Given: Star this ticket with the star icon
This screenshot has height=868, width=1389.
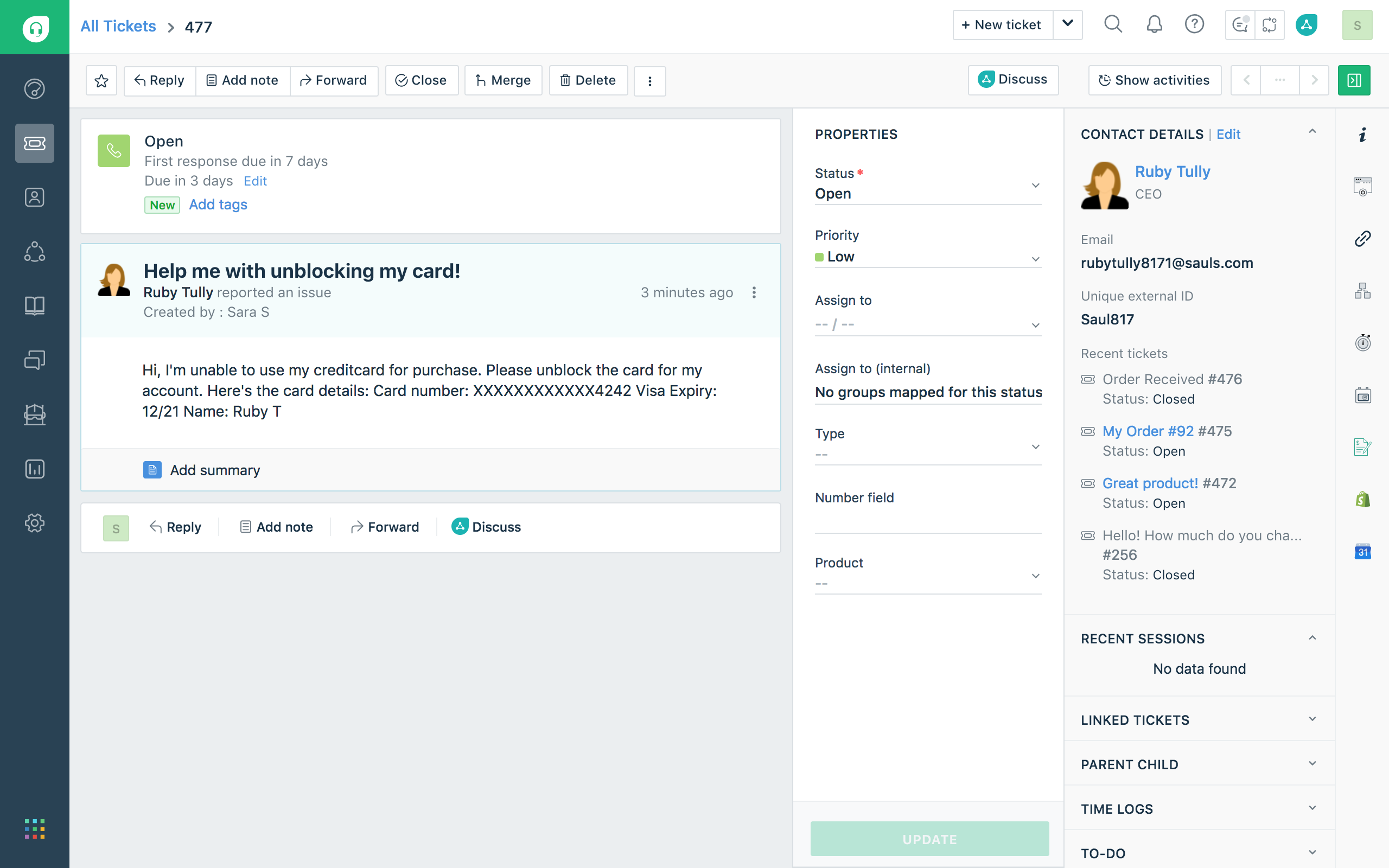Looking at the screenshot, I should click(101, 80).
